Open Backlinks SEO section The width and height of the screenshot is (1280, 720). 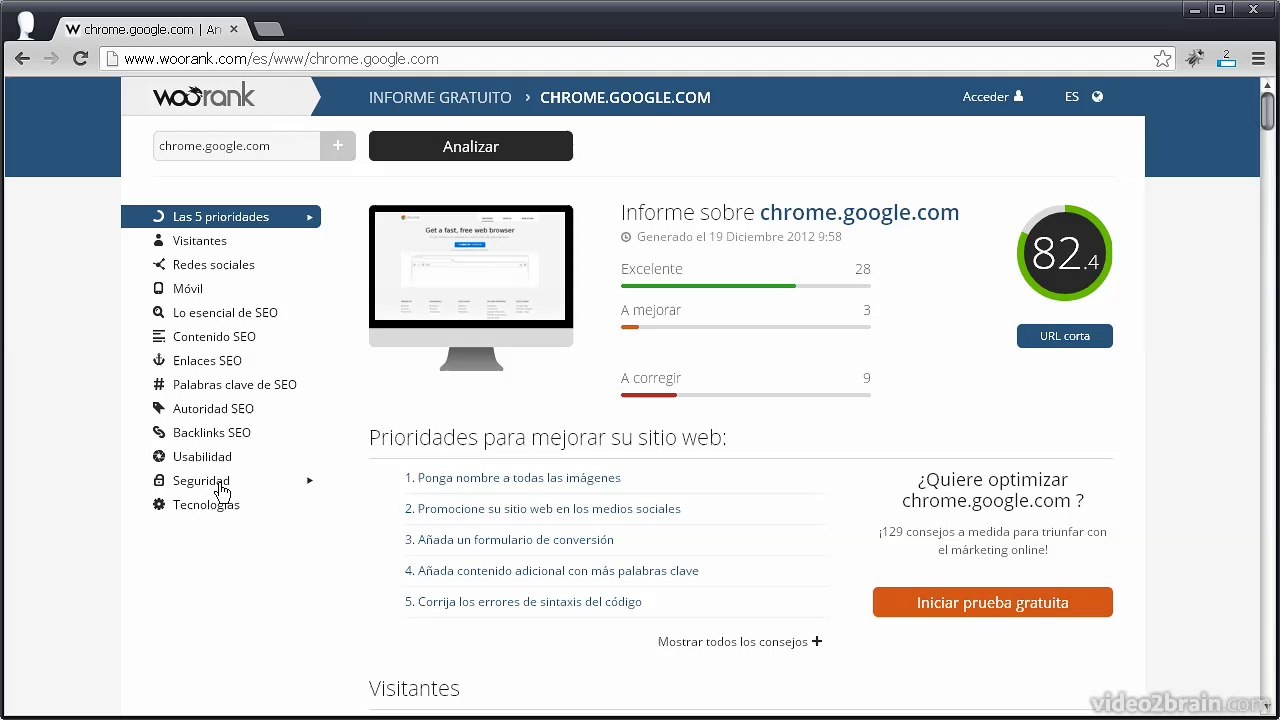[x=212, y=432]
